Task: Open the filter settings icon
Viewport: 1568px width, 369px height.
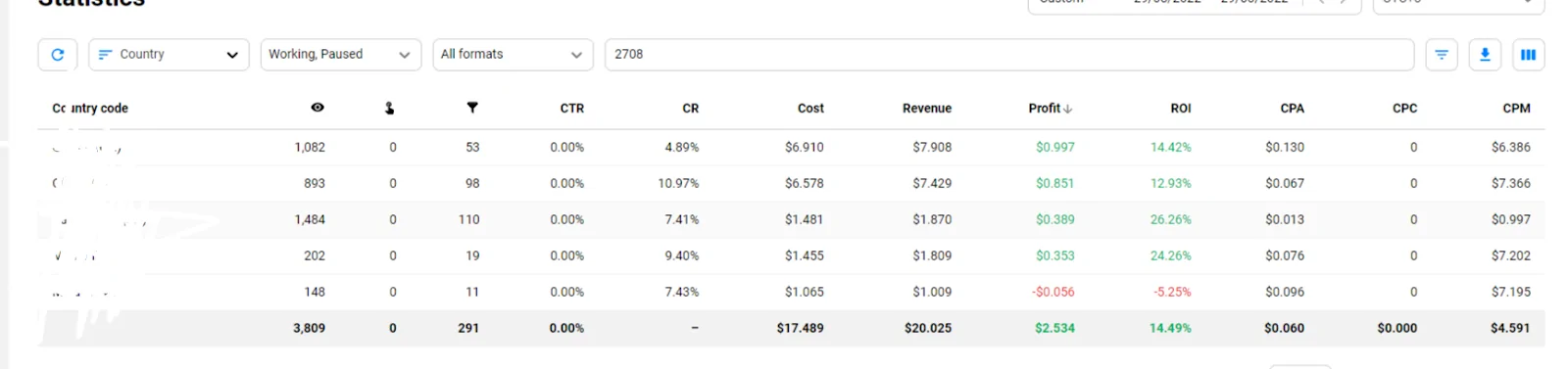Action: (x=1442, y=55)
